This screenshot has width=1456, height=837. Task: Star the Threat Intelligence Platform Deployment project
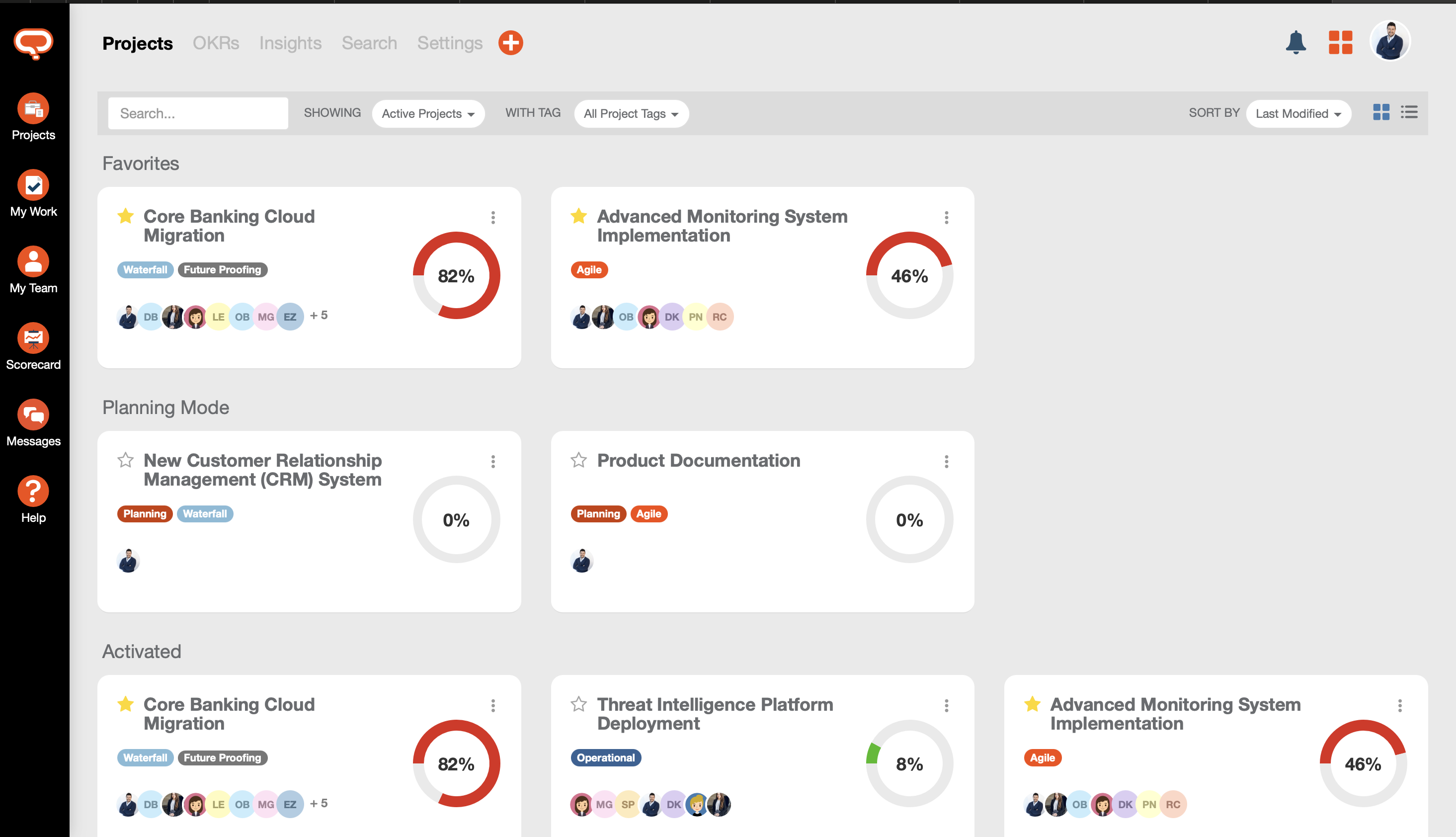[578, 704]
